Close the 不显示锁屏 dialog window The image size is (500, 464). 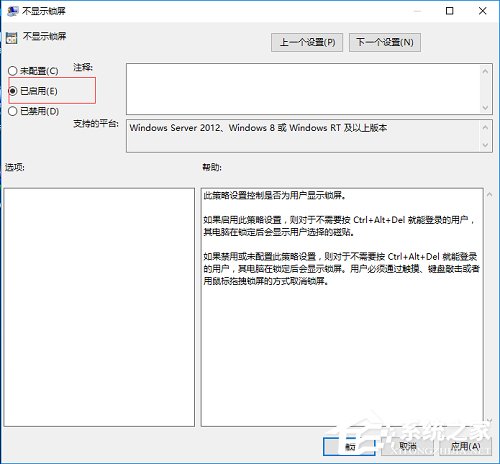pos(482,11)
